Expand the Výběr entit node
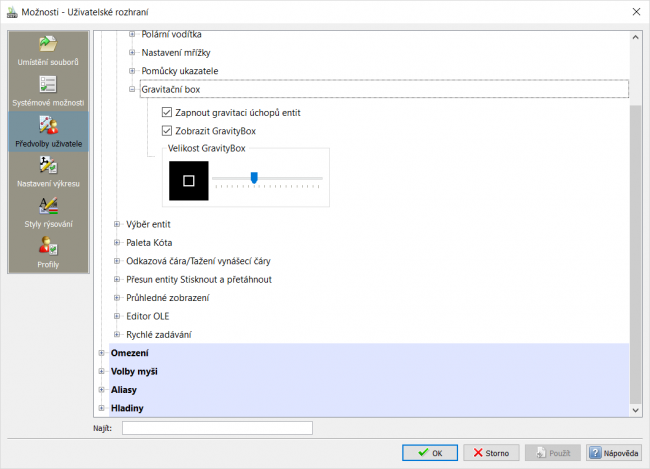Viewport: 650px width, 469px height. [x=117, y=224]
